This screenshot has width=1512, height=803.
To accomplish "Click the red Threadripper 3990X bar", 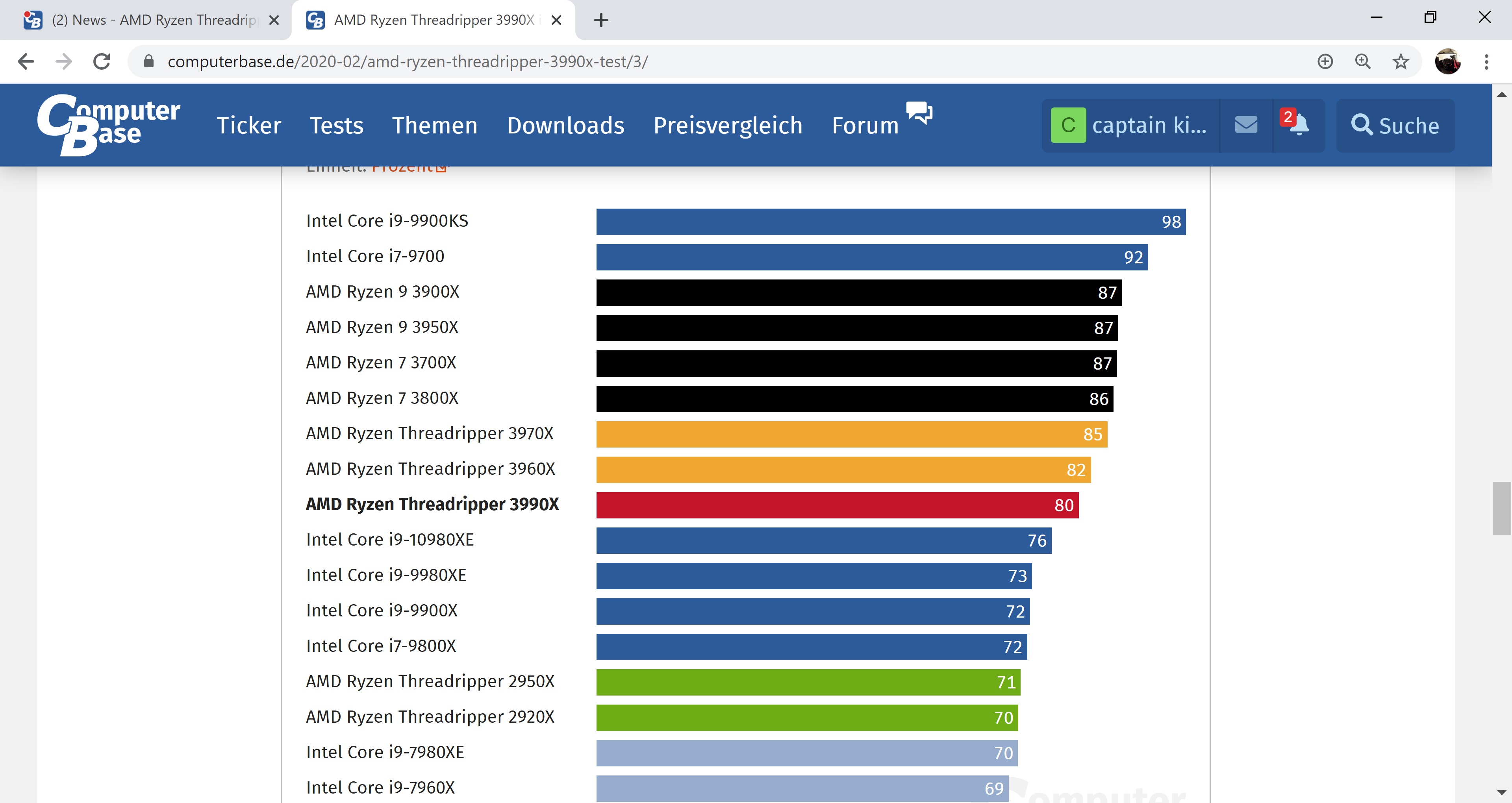I will [x=837, y=505].
